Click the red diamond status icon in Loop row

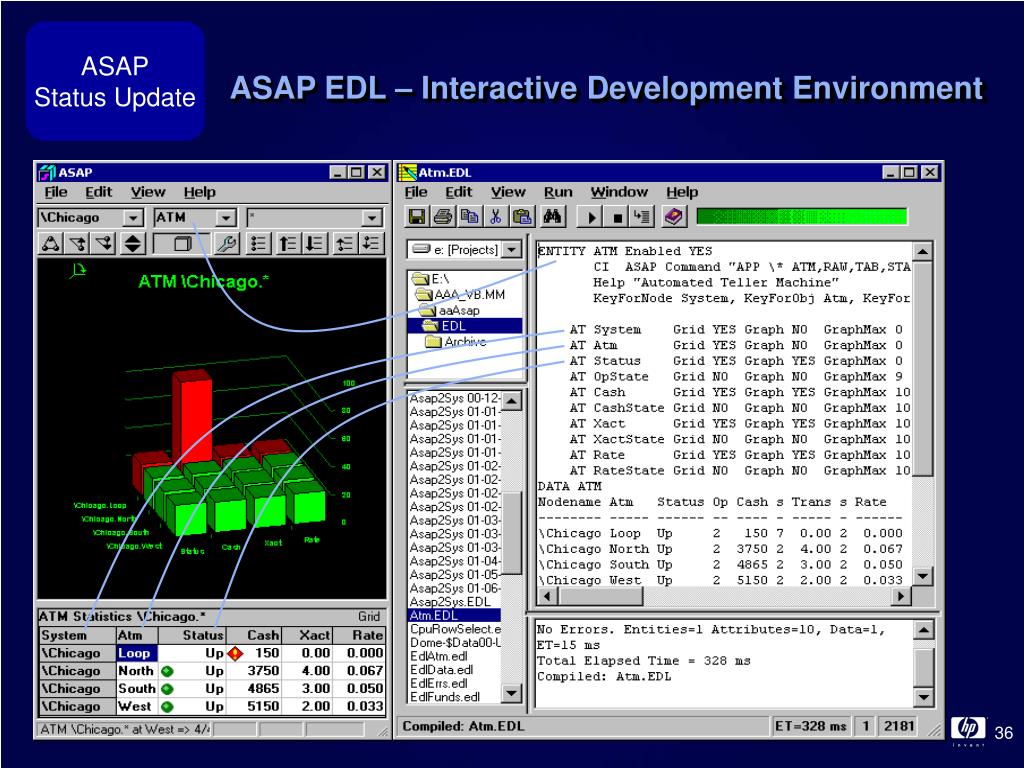click(x=235, y=653)
